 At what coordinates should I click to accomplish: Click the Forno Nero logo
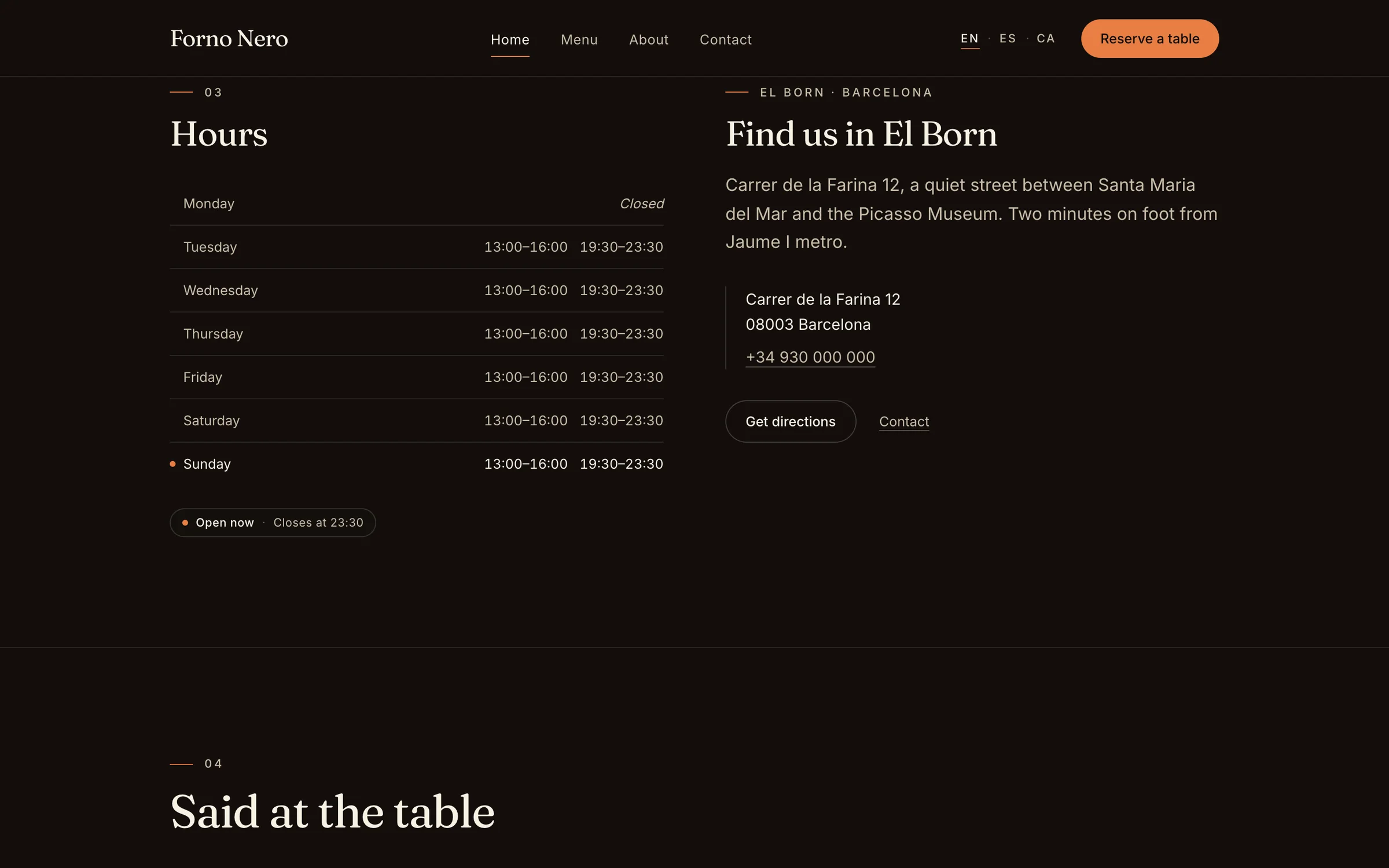(x=229, y=39)
